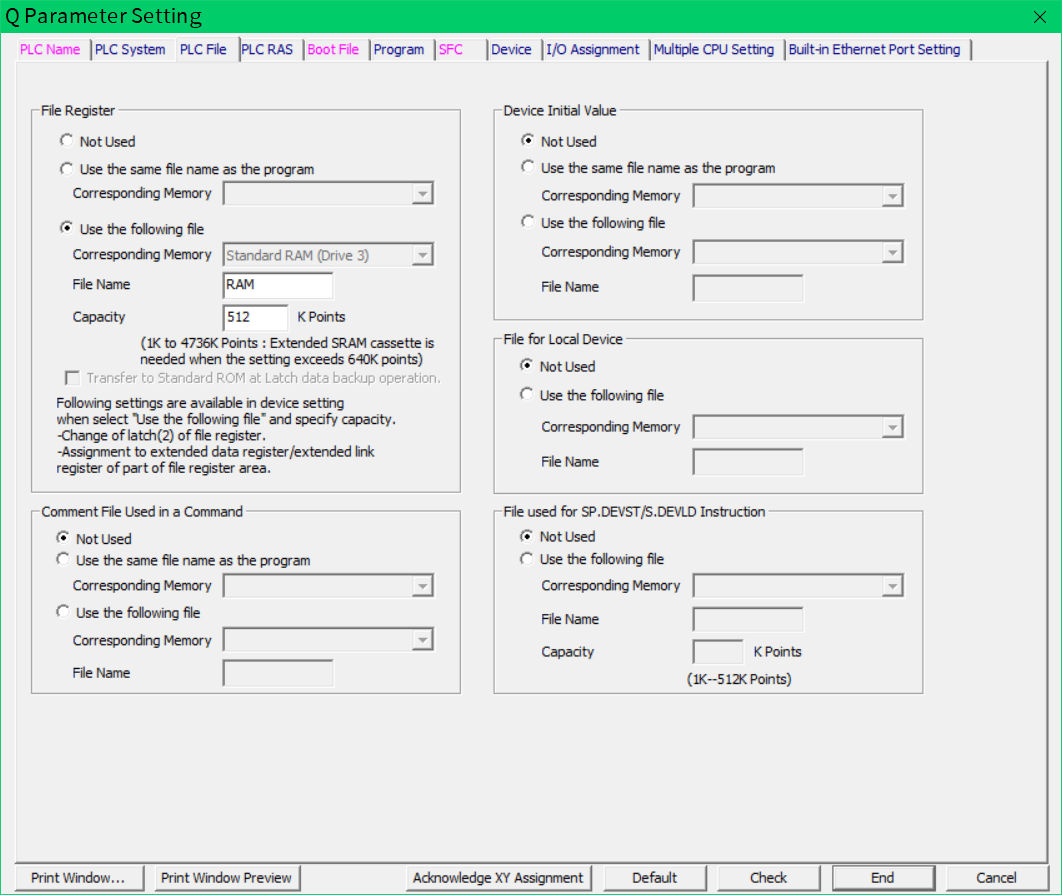Image resolution: width=1062 pixels, height=895 pixels.
Task: Enable Use the following file for Local Device
Action: pos(527,395)
